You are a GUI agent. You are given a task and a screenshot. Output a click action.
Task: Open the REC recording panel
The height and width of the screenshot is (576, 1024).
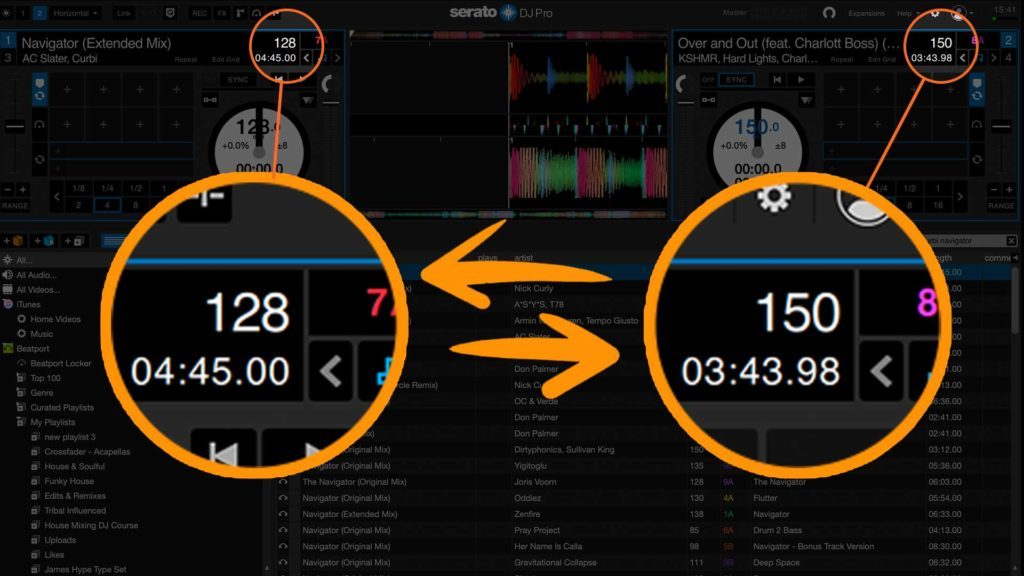click(x=199, y=13)
